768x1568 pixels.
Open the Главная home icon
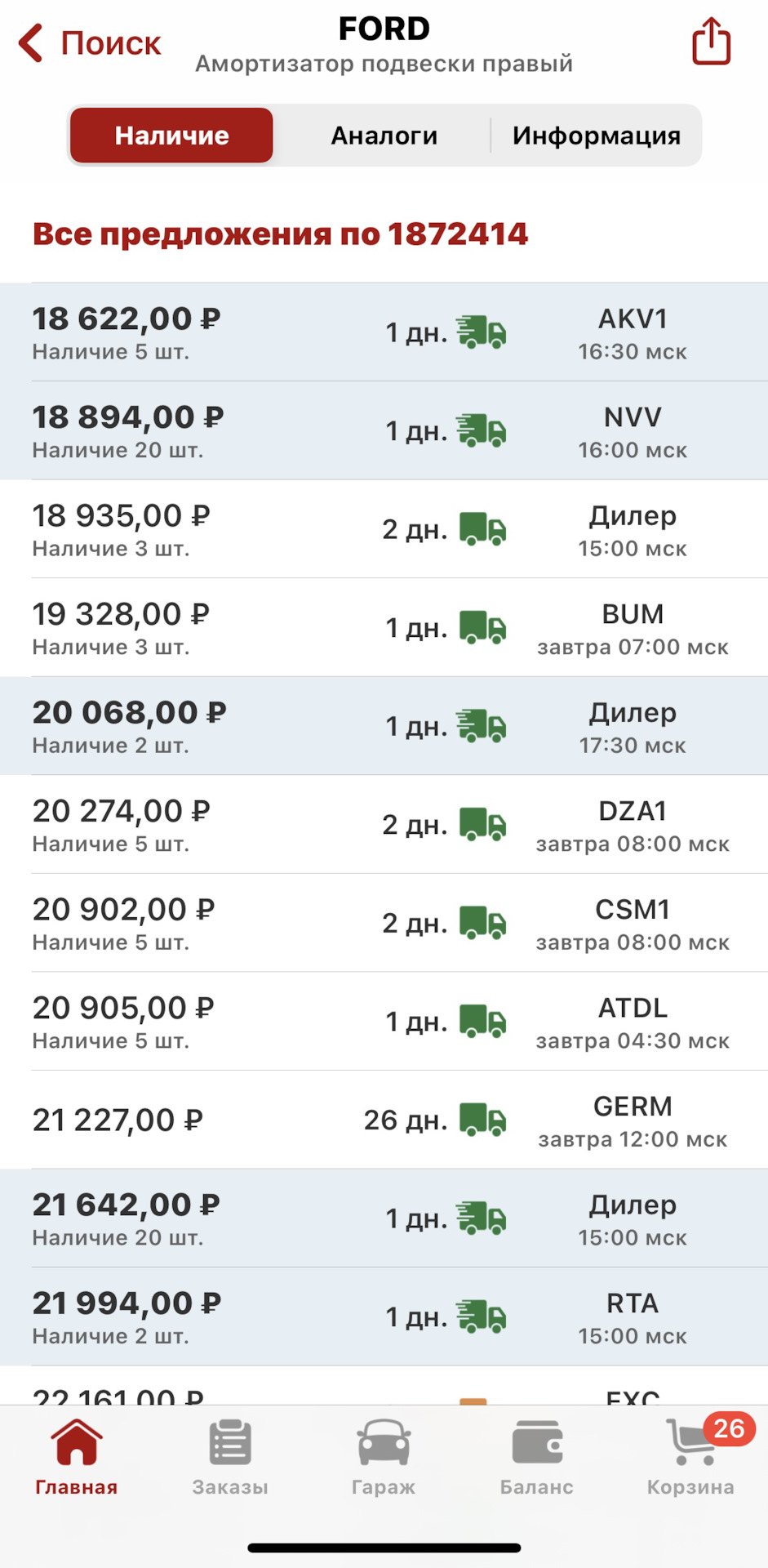pos(76,1444)
